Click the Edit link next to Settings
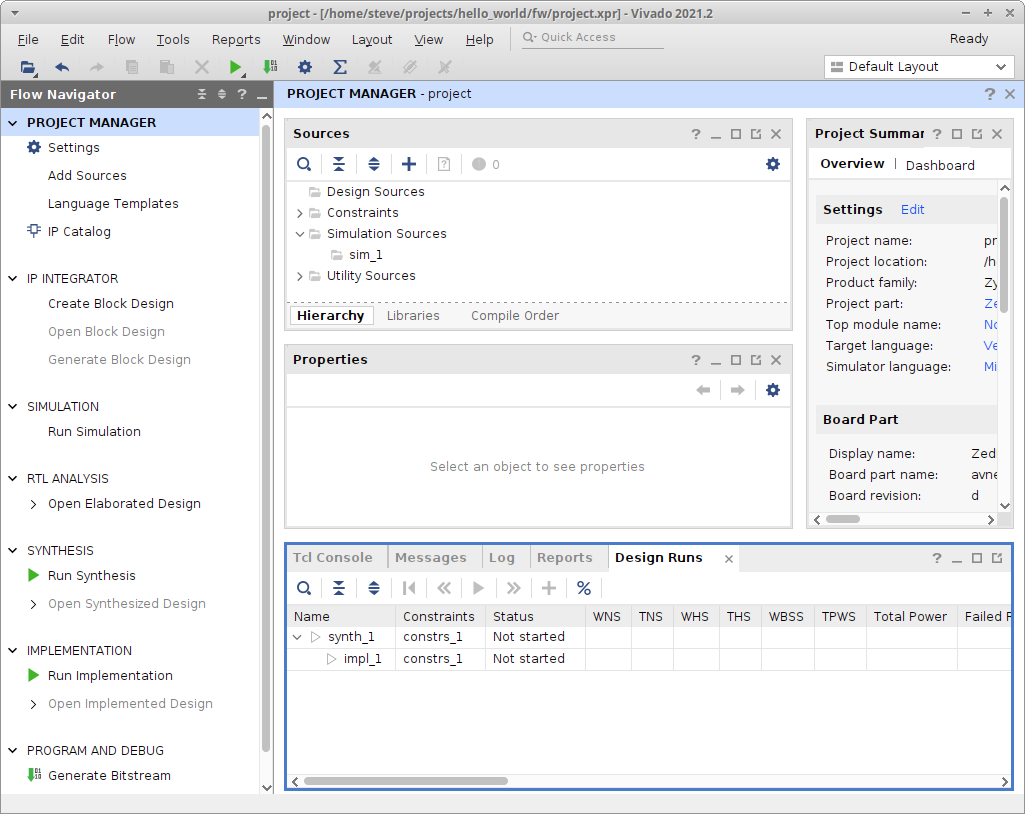 point(912,210)
